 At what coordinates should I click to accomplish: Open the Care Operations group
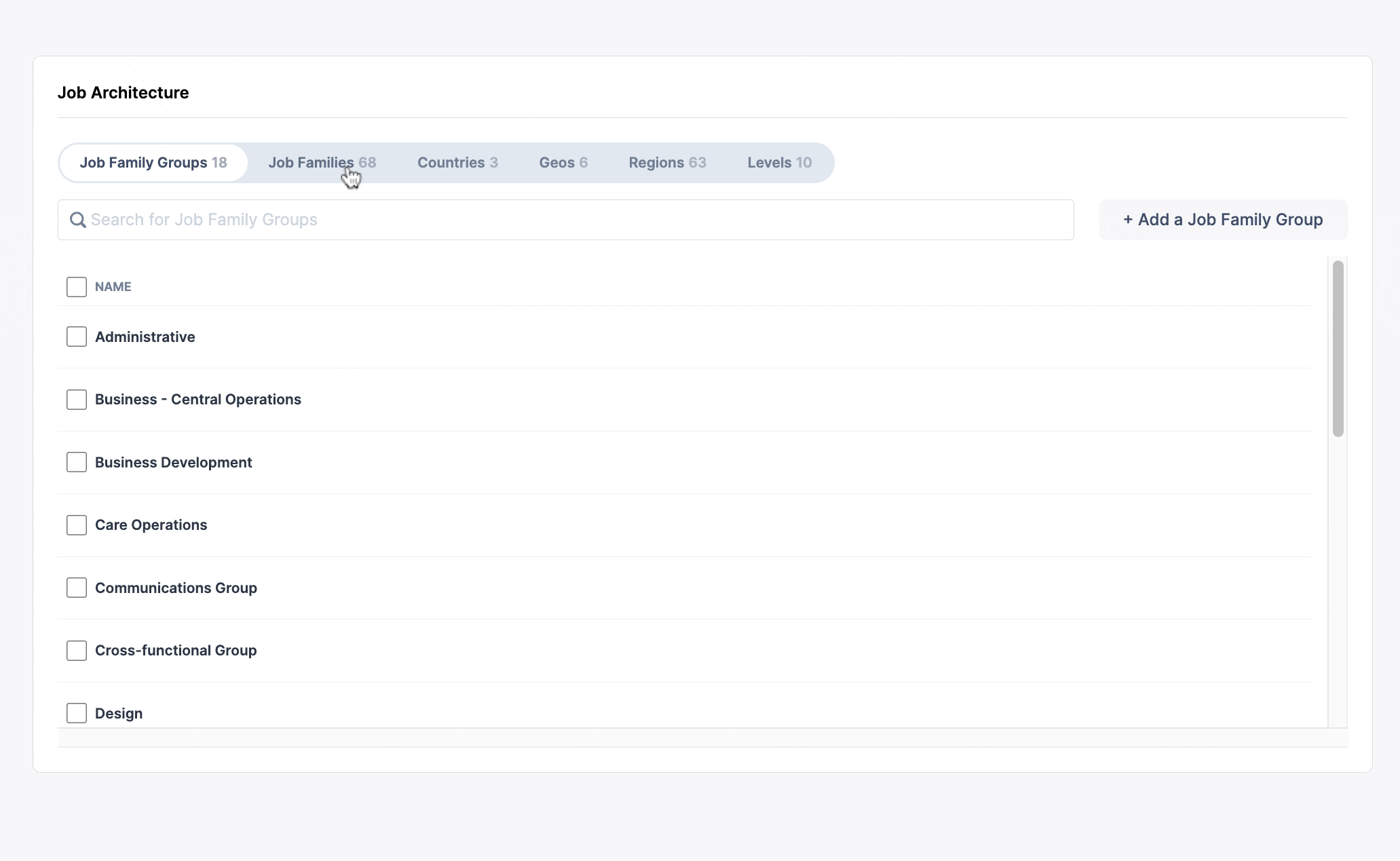click(151, 525)
